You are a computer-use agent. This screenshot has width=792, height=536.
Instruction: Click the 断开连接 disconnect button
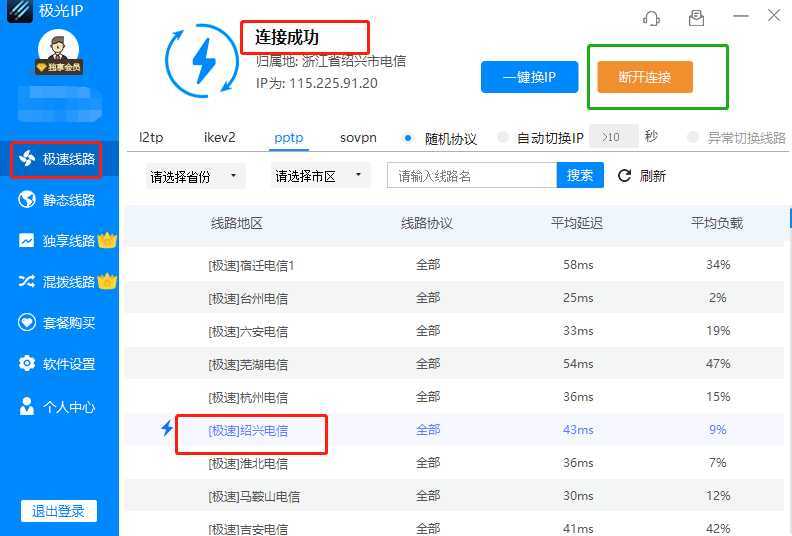(x=645, y=77)
